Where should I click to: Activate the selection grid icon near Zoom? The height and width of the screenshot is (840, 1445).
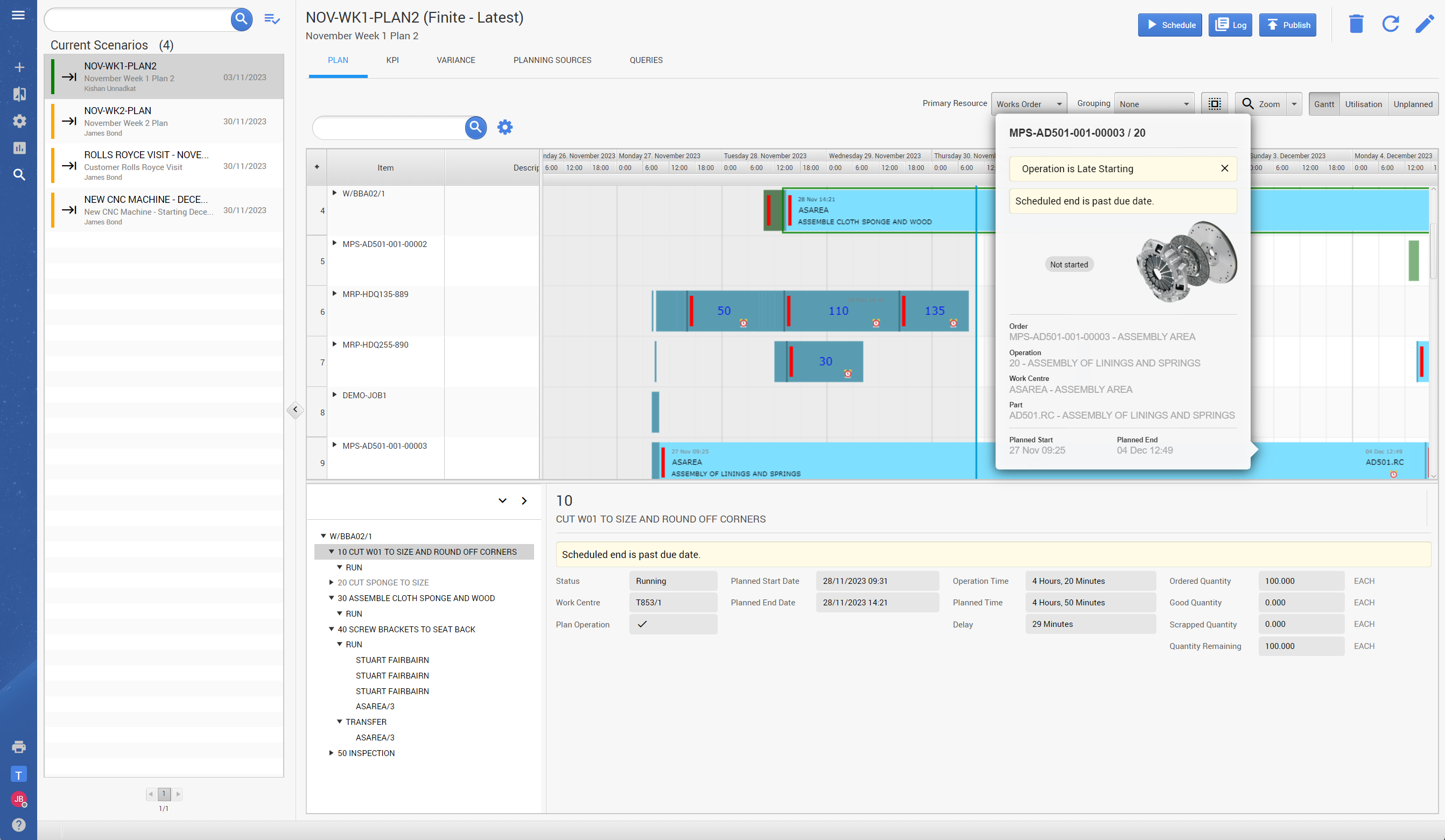click(x=1215, y=104)
